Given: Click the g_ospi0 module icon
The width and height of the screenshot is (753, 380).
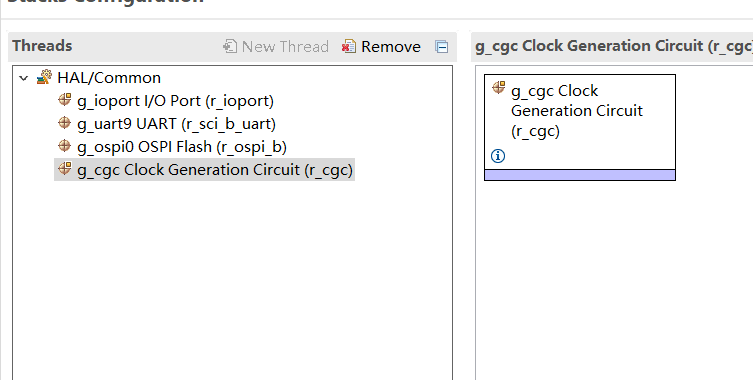Looking at the screenshot, I should click(x=64, y=146).
